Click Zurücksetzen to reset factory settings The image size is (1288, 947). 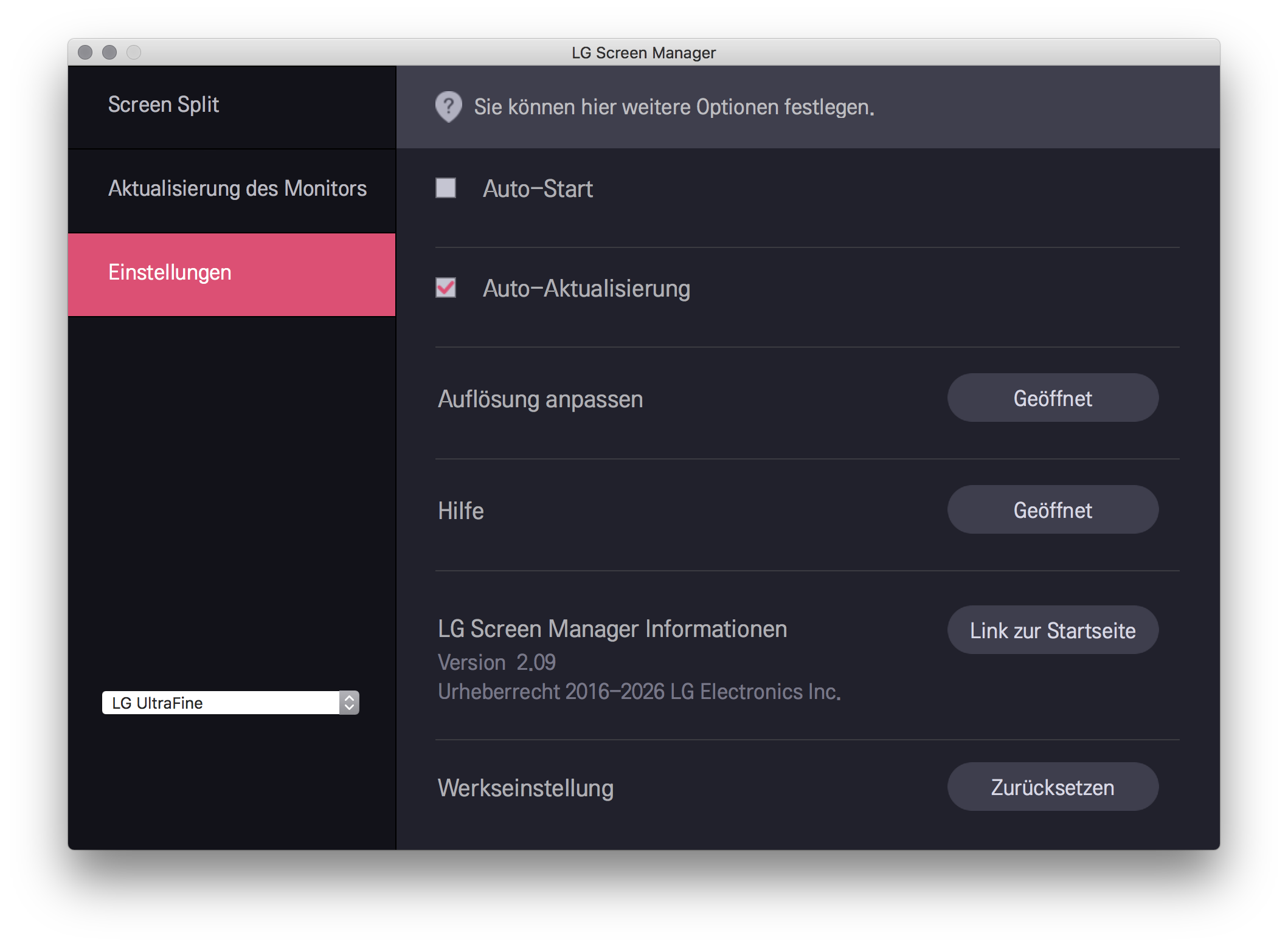1053,787
